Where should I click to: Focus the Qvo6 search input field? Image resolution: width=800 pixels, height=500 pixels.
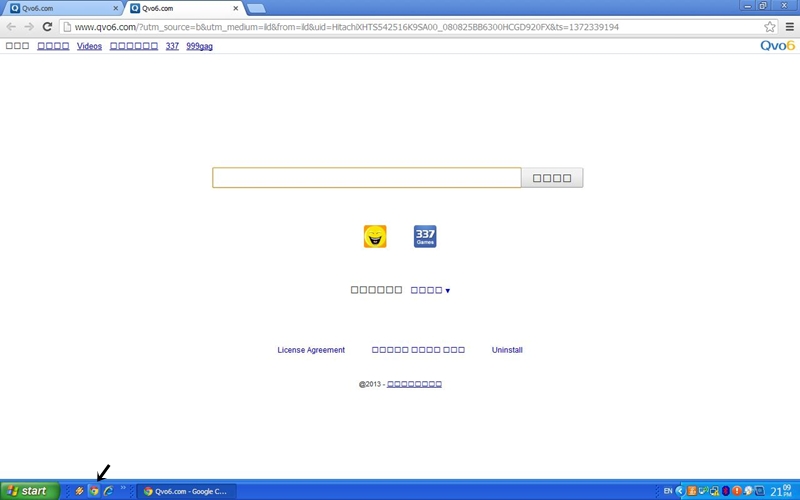(367, 178)
